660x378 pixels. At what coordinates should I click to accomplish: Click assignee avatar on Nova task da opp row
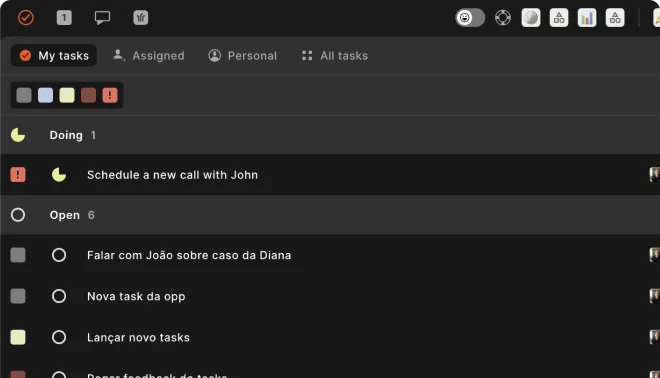click(x=655, y=296)
